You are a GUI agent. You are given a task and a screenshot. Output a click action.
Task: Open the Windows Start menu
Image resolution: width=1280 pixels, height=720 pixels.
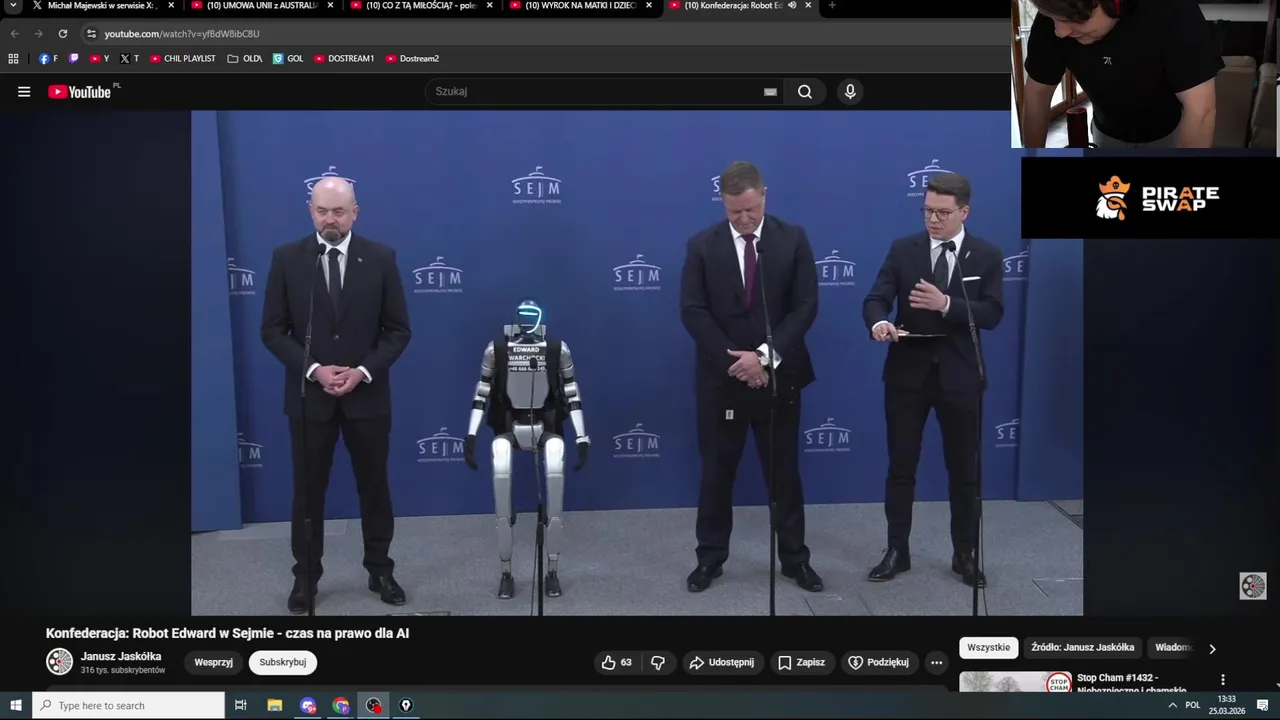pyautogui.click(x=15, y=705)
